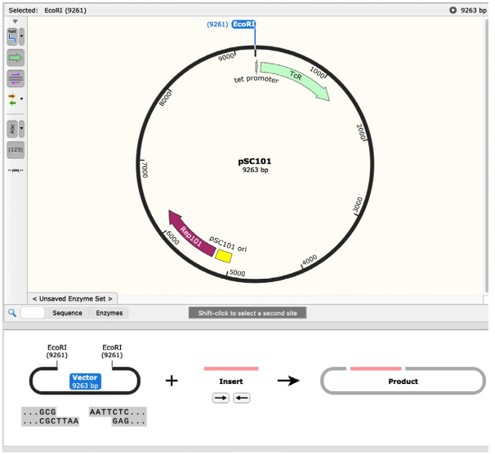The height and width of the screenshot is (454, 495).
Task: Toggle the (123) position numbers button
Action: [x=15, y=150]
